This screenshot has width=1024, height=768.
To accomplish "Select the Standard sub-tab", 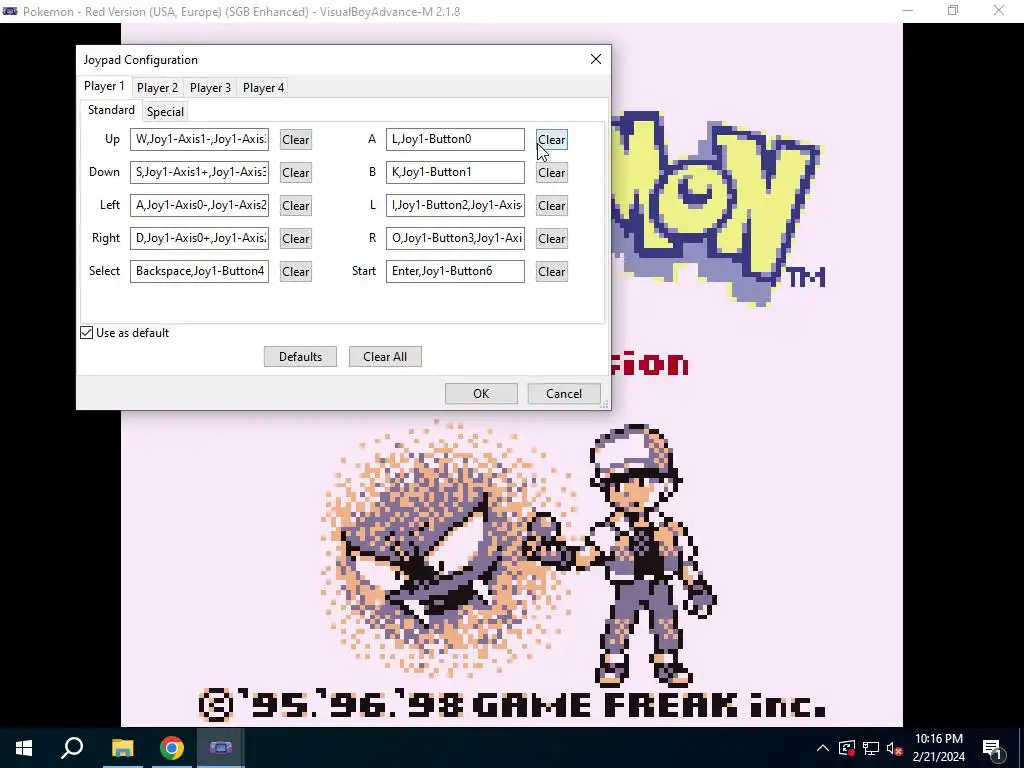I will (111, 110).
